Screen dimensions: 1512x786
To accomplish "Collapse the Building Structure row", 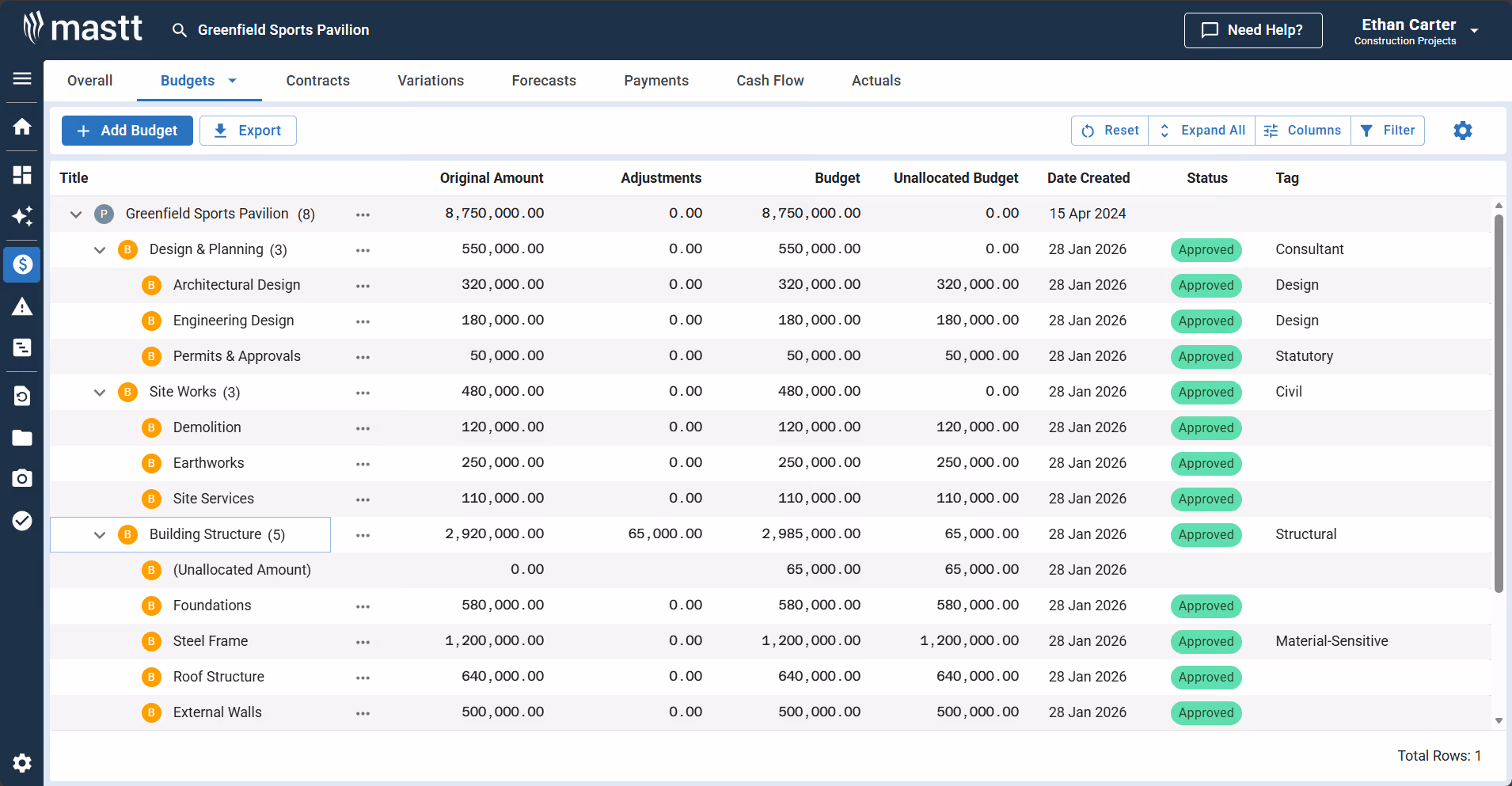I will click(x=100, y=534).
